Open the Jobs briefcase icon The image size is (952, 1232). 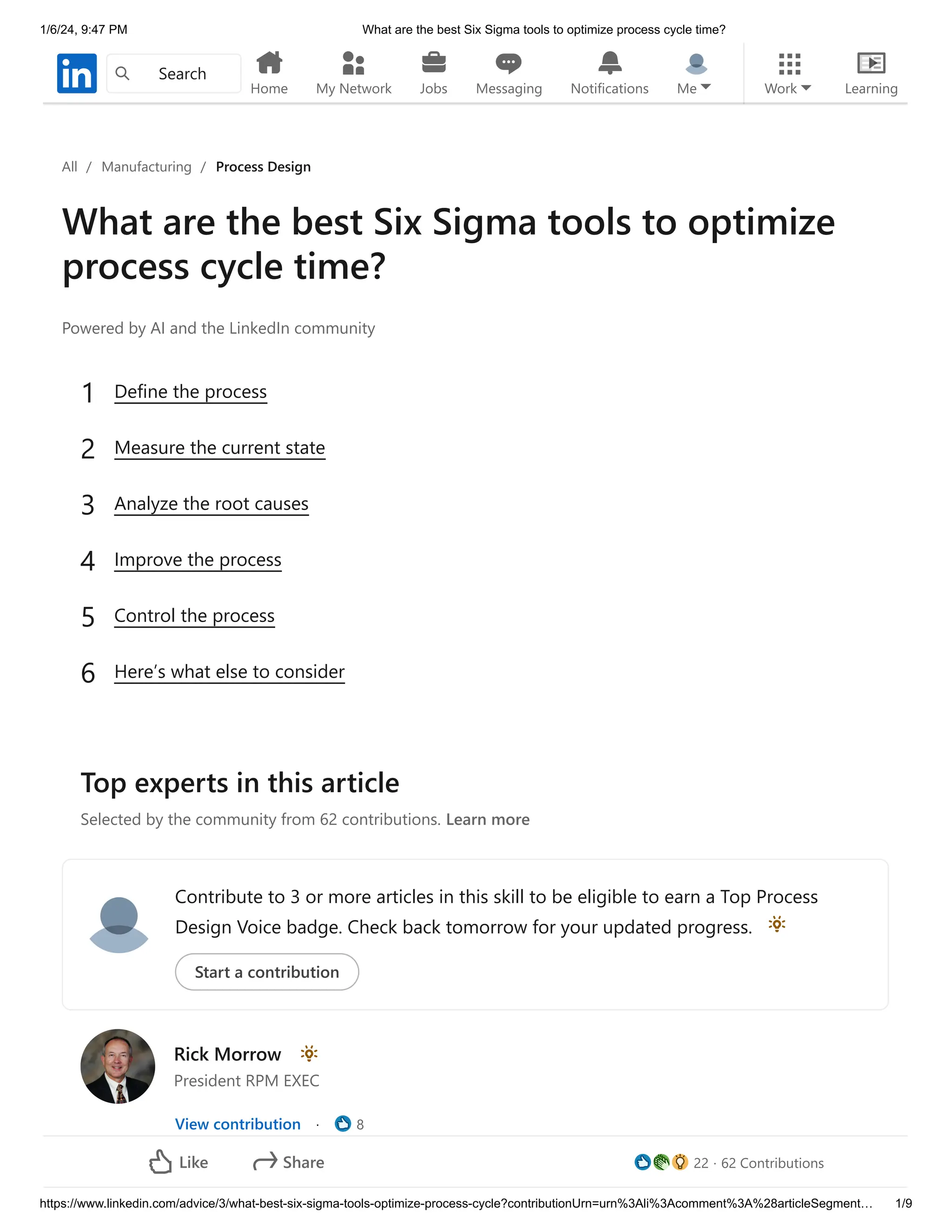tap(433, 63)
